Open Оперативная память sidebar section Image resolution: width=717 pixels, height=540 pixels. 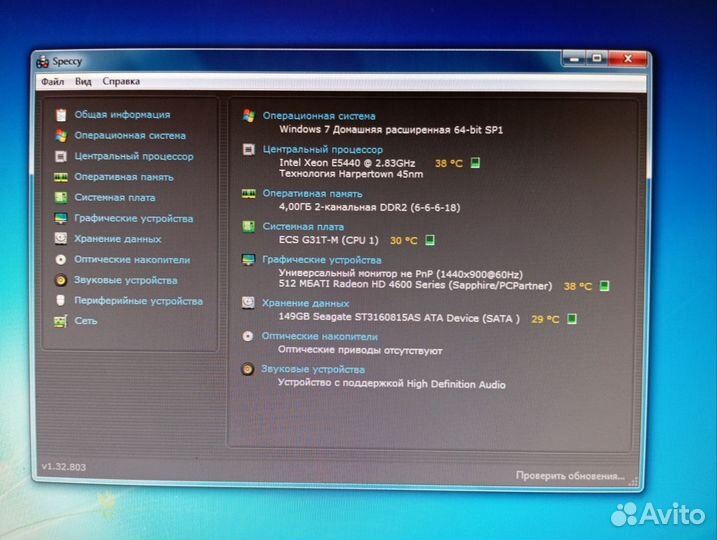(x=124, y=177)
